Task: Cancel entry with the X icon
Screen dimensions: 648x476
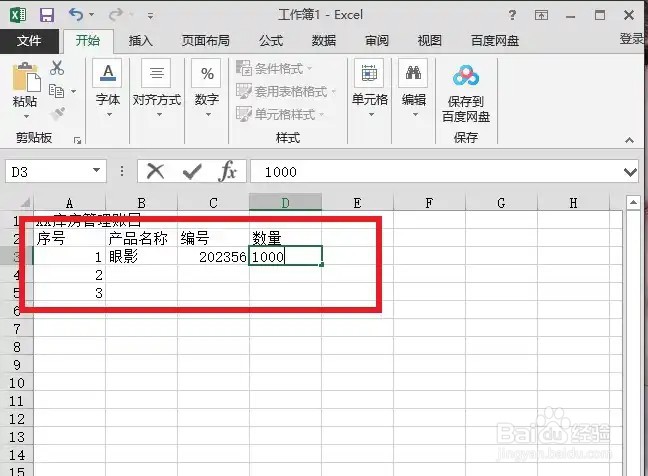Action: click(155, 171)
